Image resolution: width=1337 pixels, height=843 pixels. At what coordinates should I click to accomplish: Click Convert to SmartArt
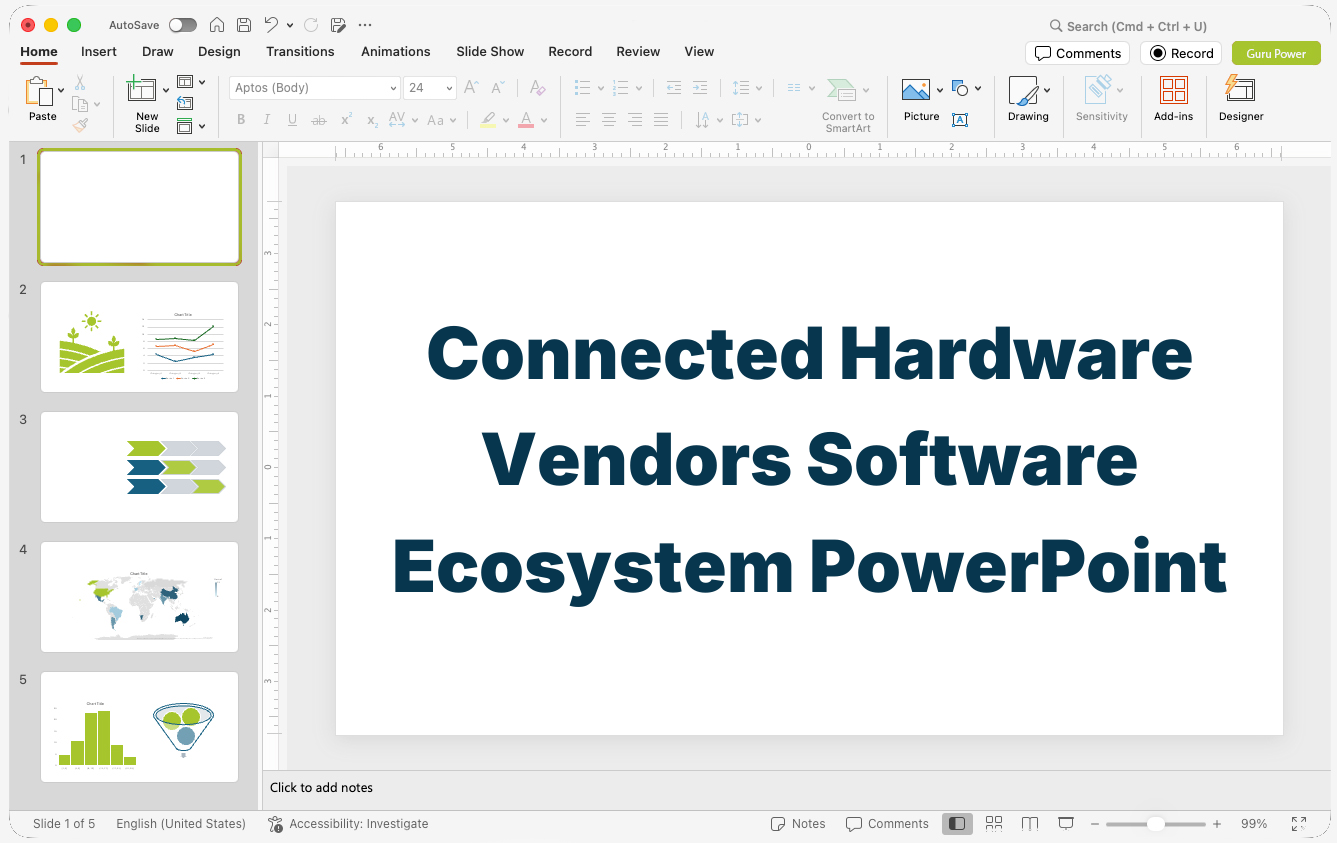coord(847,105)
